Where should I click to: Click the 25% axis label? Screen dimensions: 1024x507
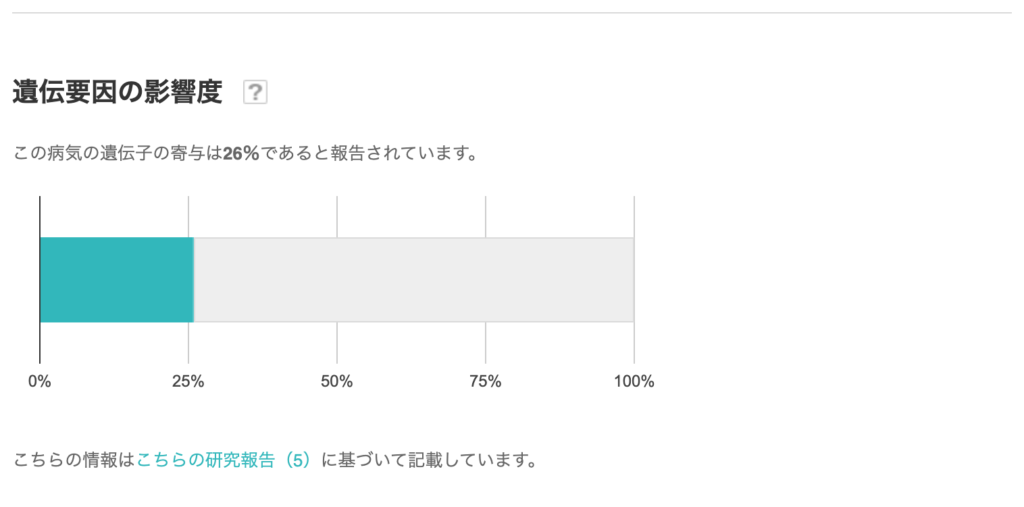(188, 382)
